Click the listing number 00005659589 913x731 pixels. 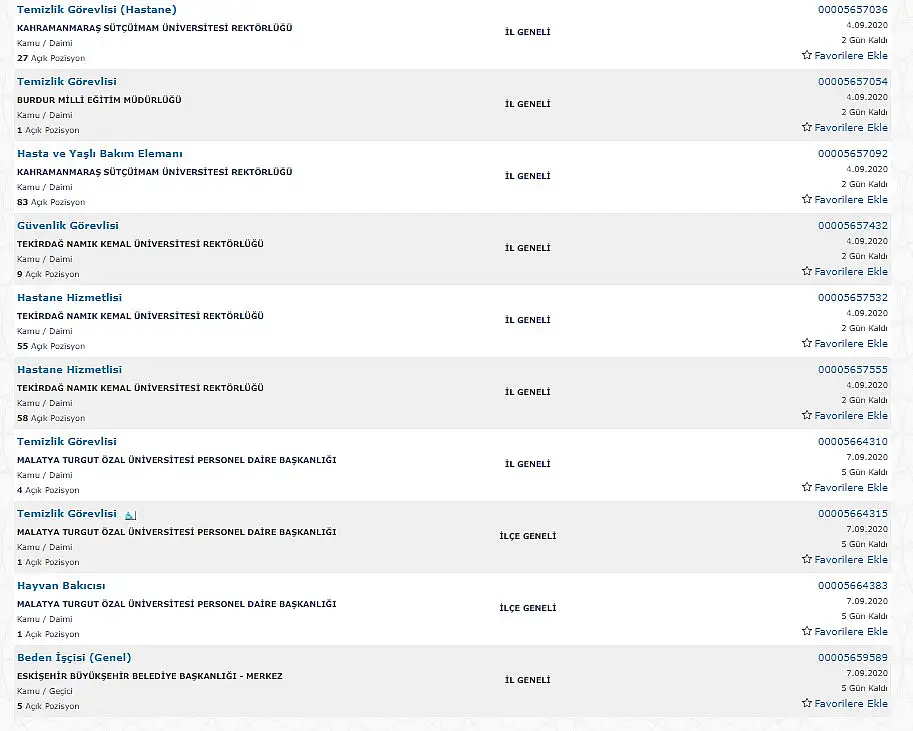(852, 657)
